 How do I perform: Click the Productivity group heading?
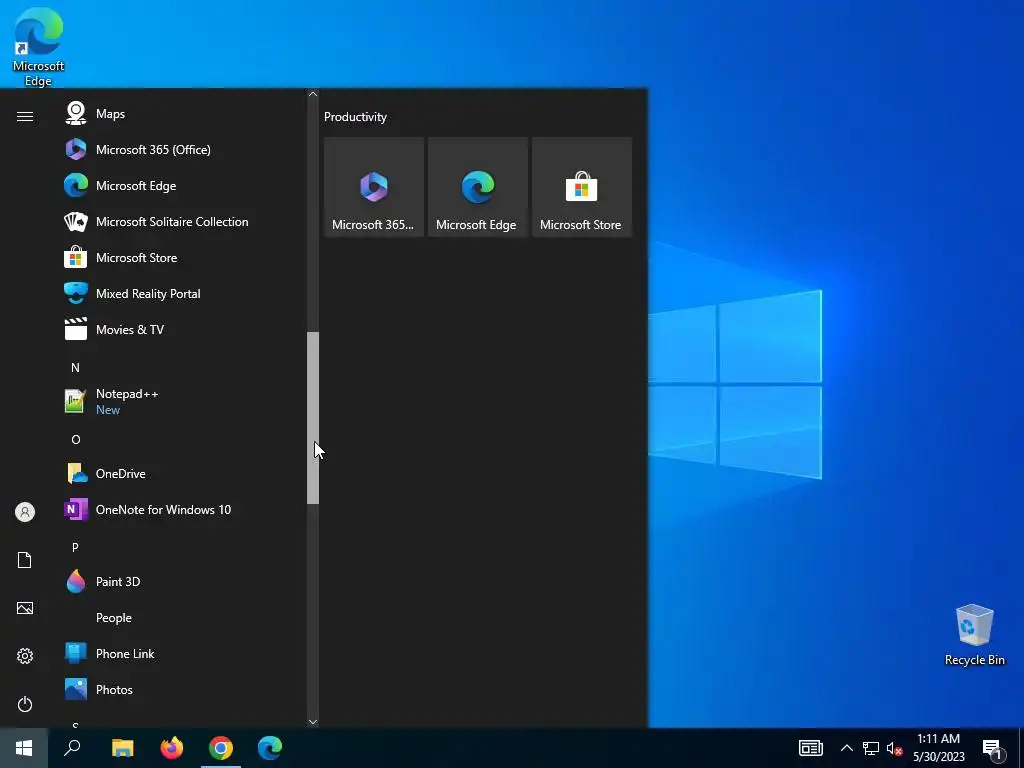pos(355,117)
